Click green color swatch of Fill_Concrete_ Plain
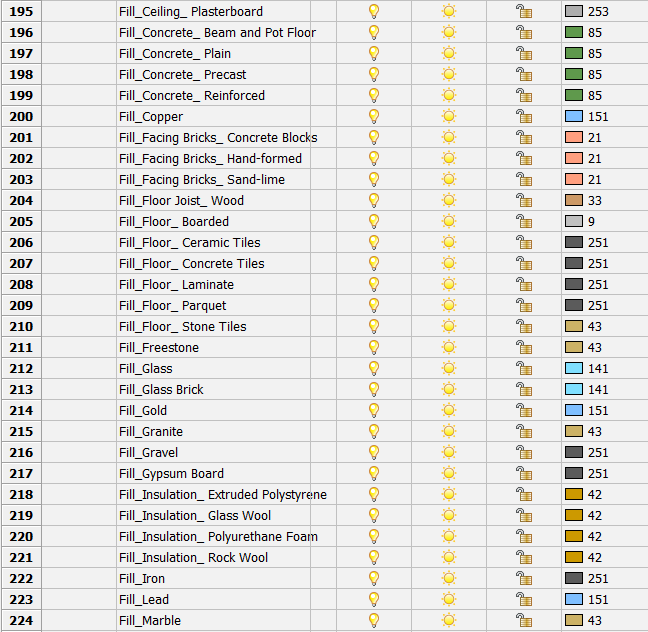Image resolution: width=648 pixels, height=632 pixels. point(574,54)
